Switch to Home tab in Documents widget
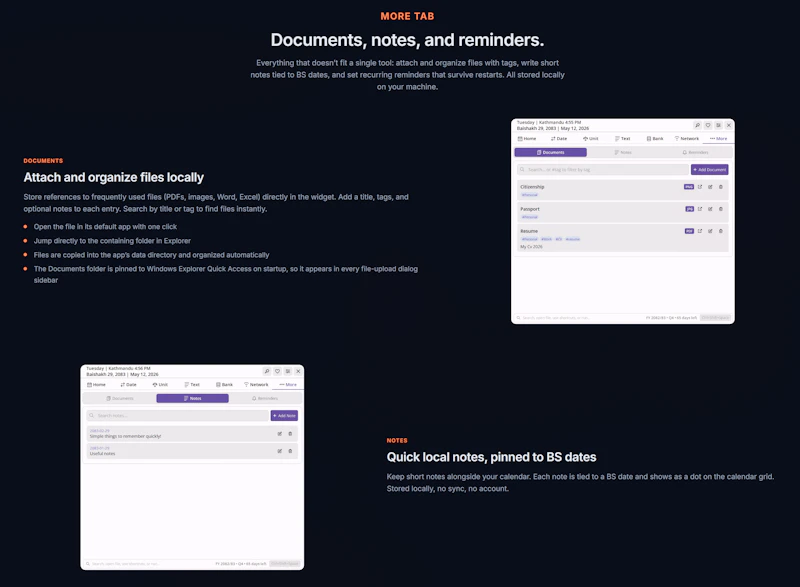 (527, 139)
